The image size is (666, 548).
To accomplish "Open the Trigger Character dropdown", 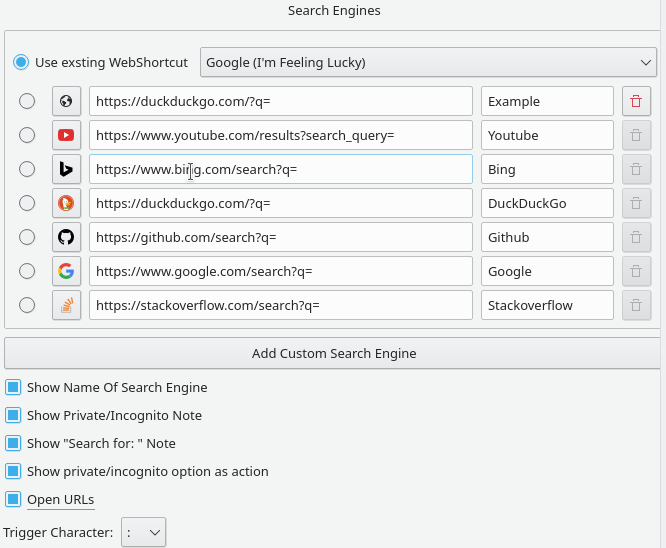I will click(144, 532).
